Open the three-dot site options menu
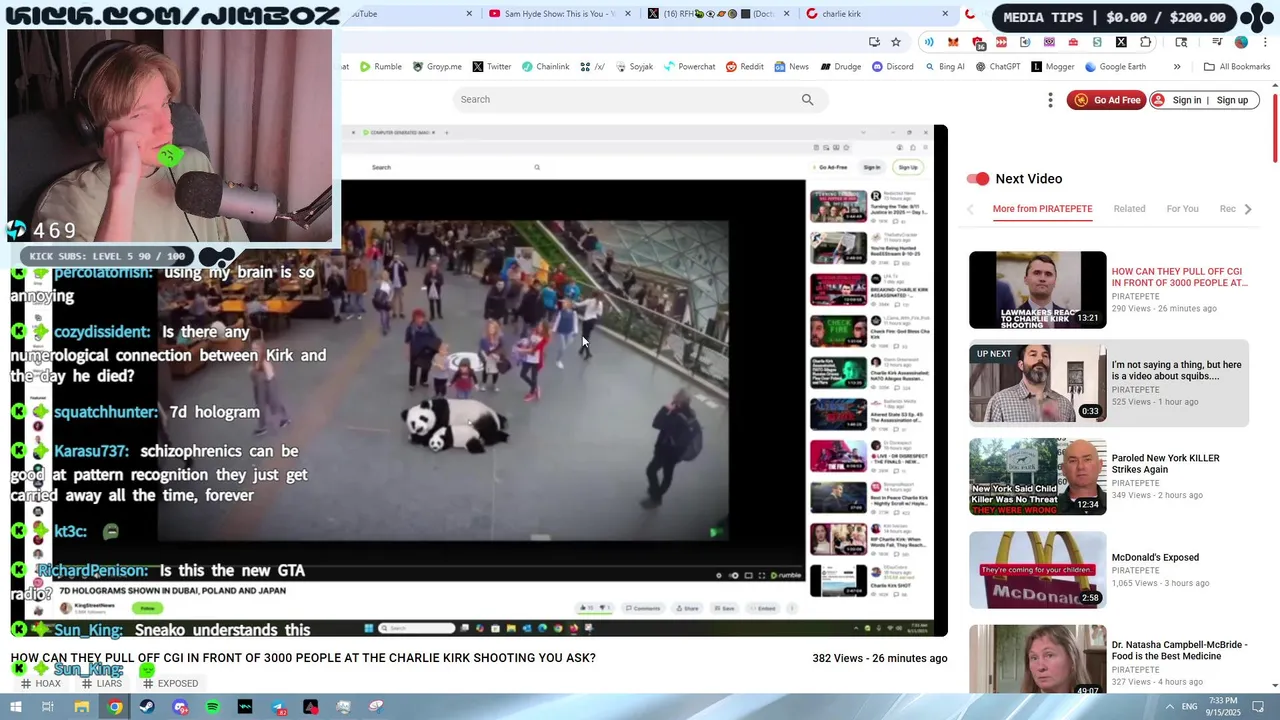The height and width of the screenshot is (720, 1280). [1050, 100]
